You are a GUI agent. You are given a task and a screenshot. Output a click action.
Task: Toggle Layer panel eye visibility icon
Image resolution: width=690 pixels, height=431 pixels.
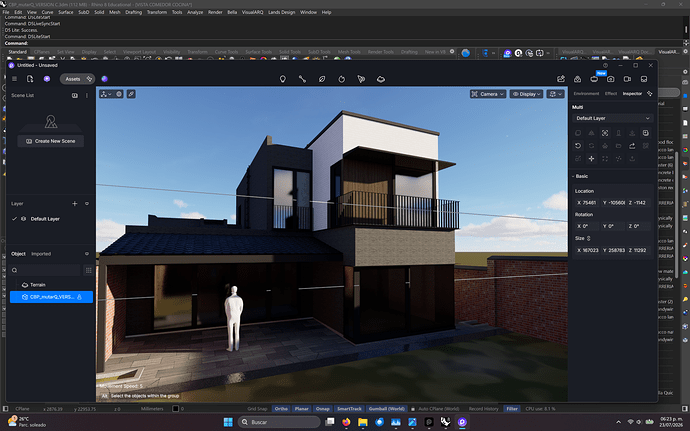point(87,203)
